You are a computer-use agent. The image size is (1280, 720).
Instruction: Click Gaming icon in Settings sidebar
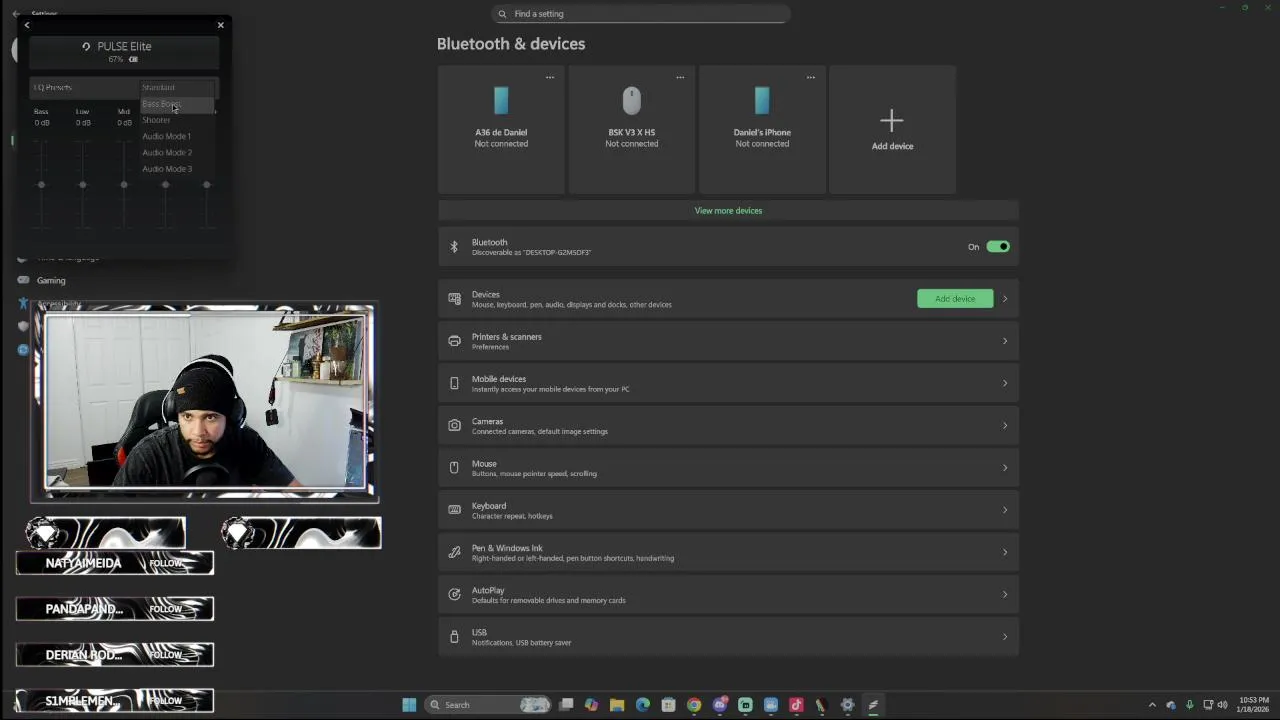23,281
